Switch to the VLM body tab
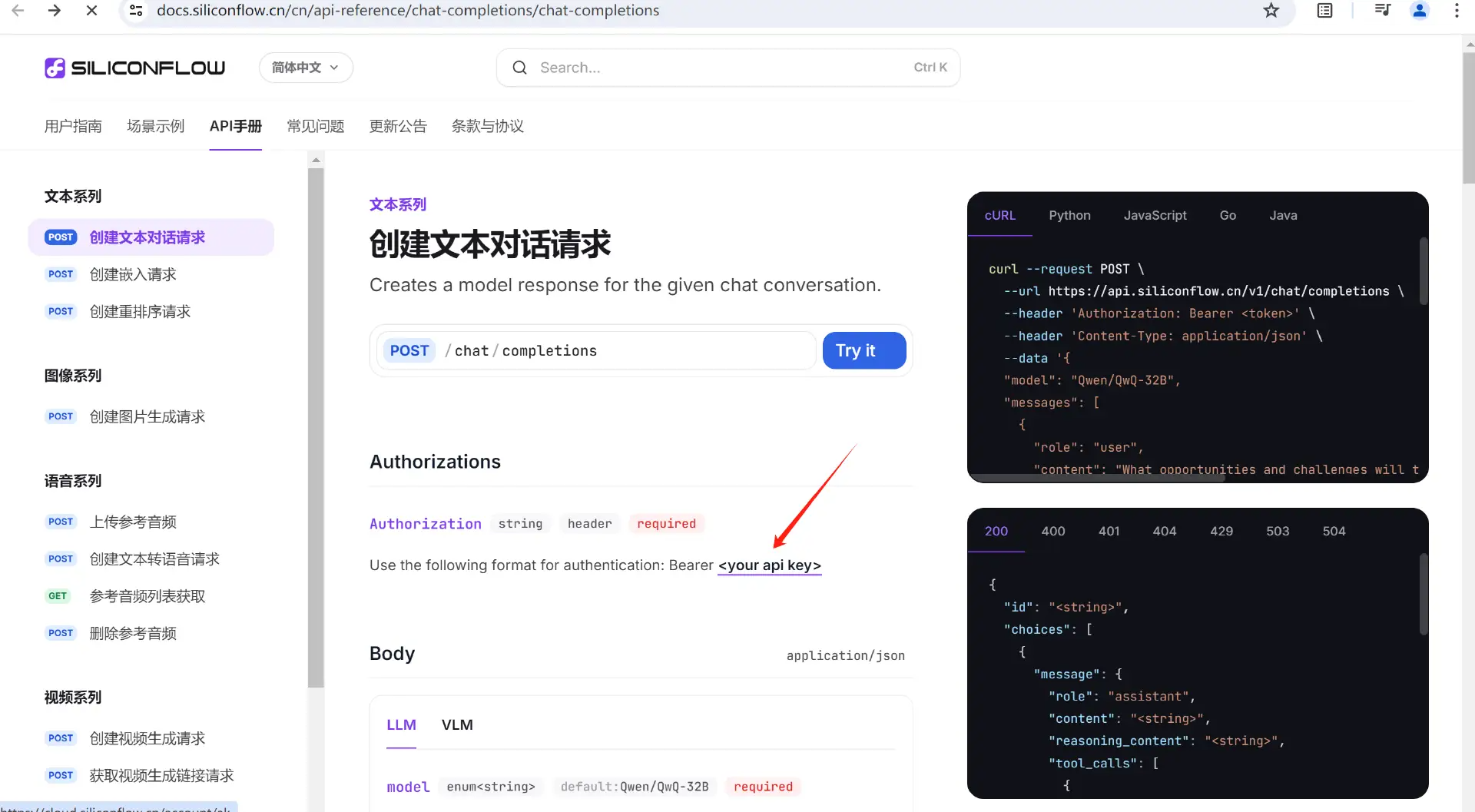The width and height of the screenshot is (1475, 812). pos(457,724)
